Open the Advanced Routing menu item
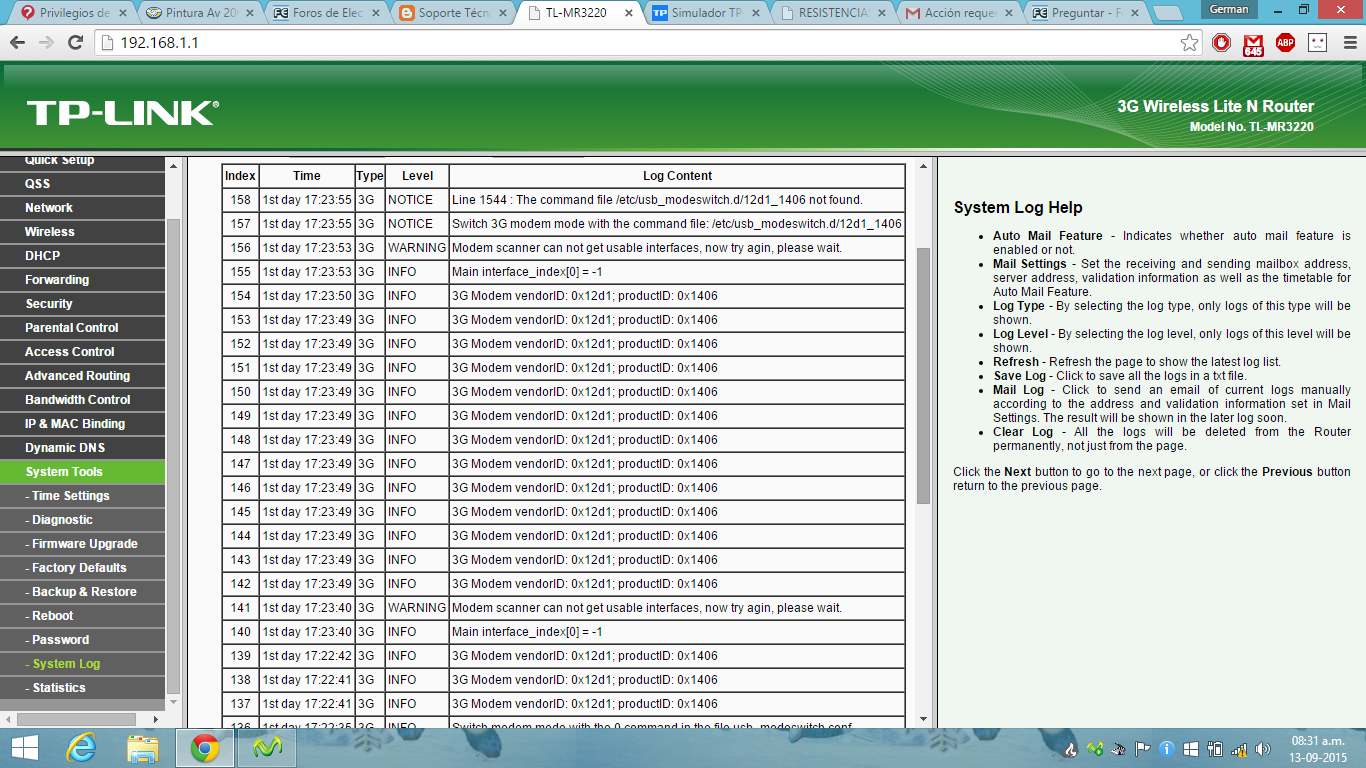This screenshot has width=1366, height=768. (x=82, y=376)
